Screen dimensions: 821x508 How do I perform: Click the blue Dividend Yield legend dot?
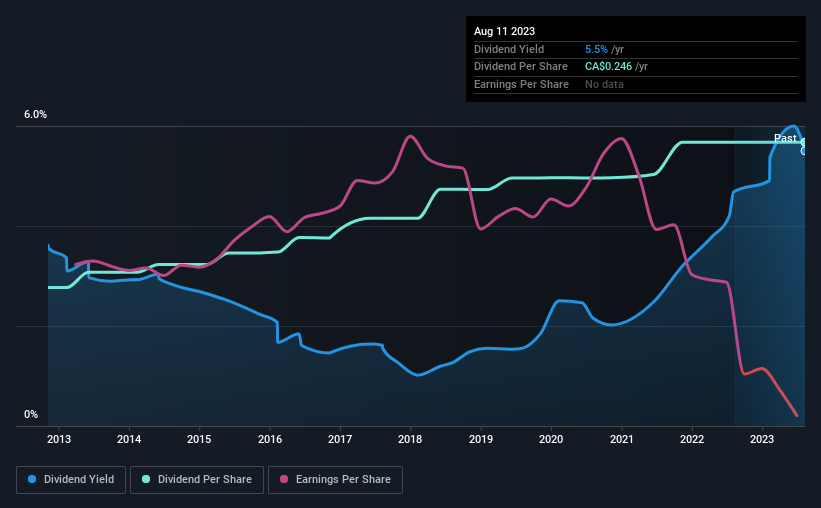(x=32, y=479)
